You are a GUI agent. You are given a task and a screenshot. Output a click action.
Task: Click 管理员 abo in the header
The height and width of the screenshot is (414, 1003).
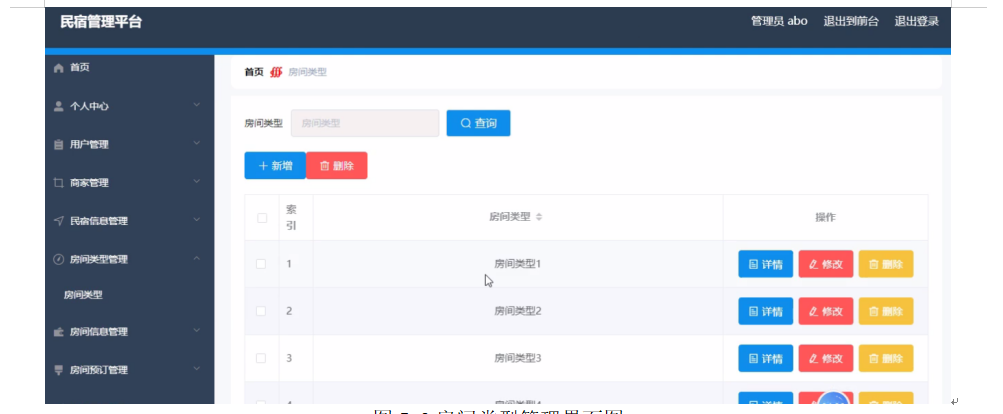779,21
